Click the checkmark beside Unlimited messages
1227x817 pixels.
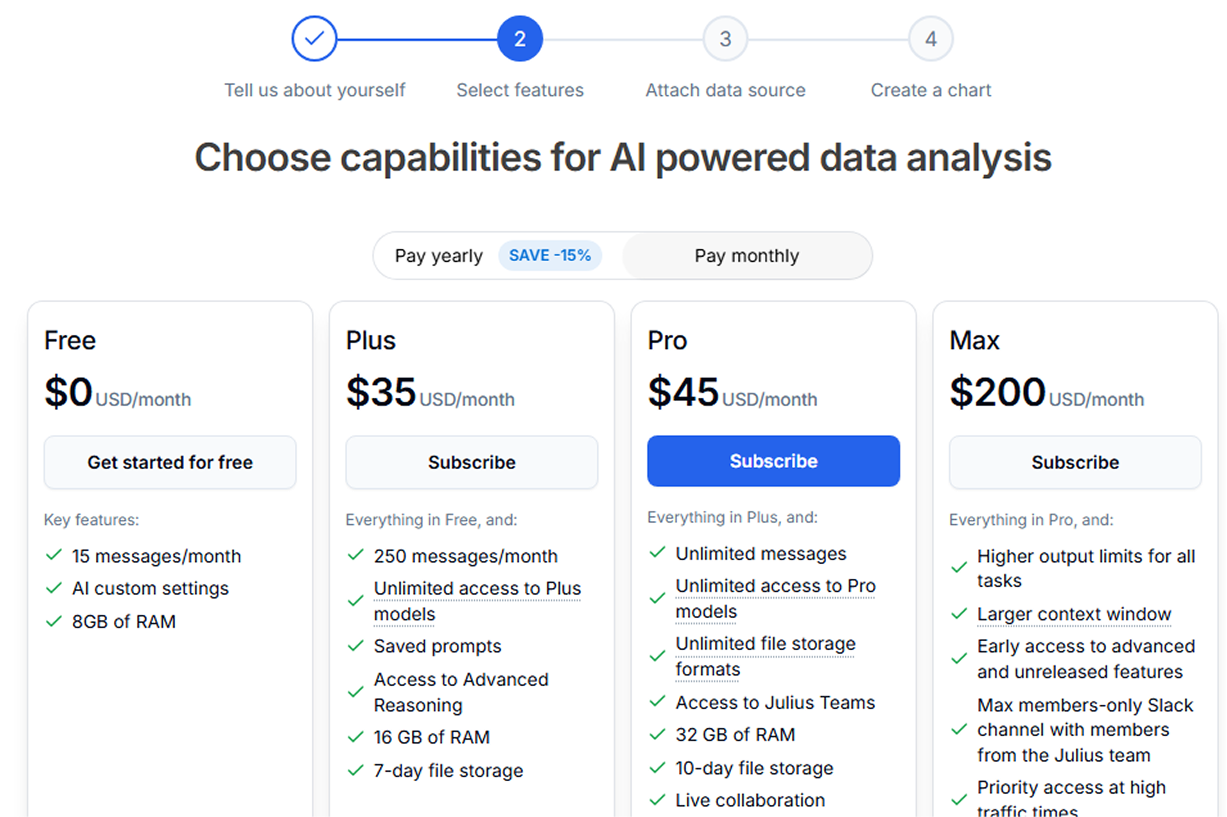coord(657,554)
